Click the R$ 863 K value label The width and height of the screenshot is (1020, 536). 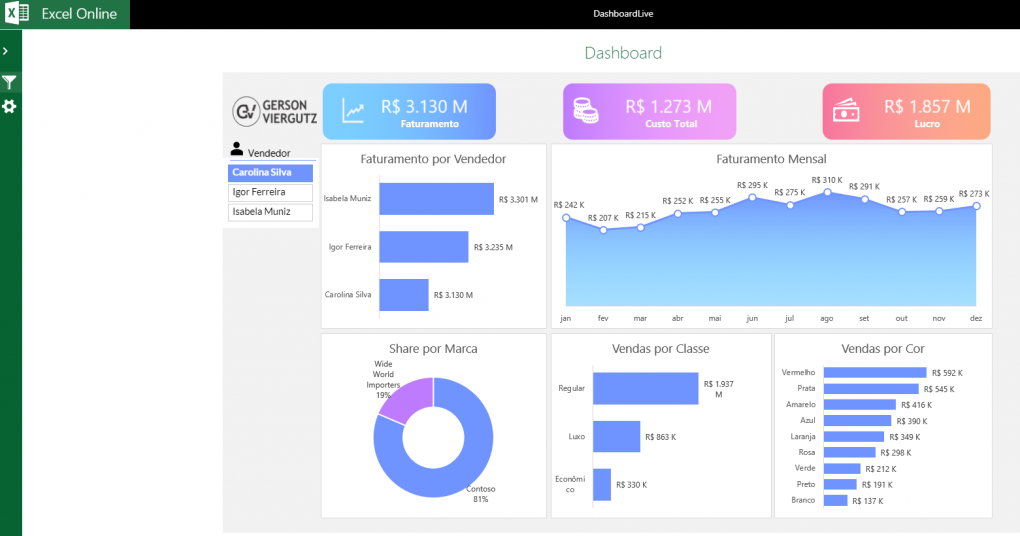(x=661, y=437)
